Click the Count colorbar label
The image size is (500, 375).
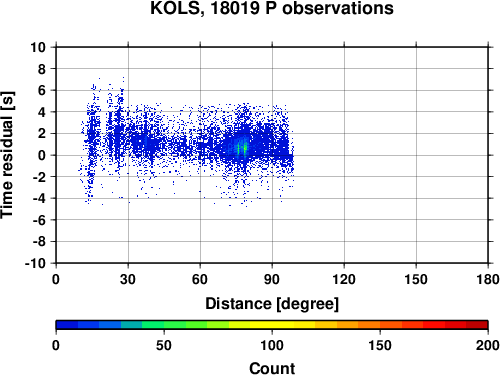tap(272, 368)
